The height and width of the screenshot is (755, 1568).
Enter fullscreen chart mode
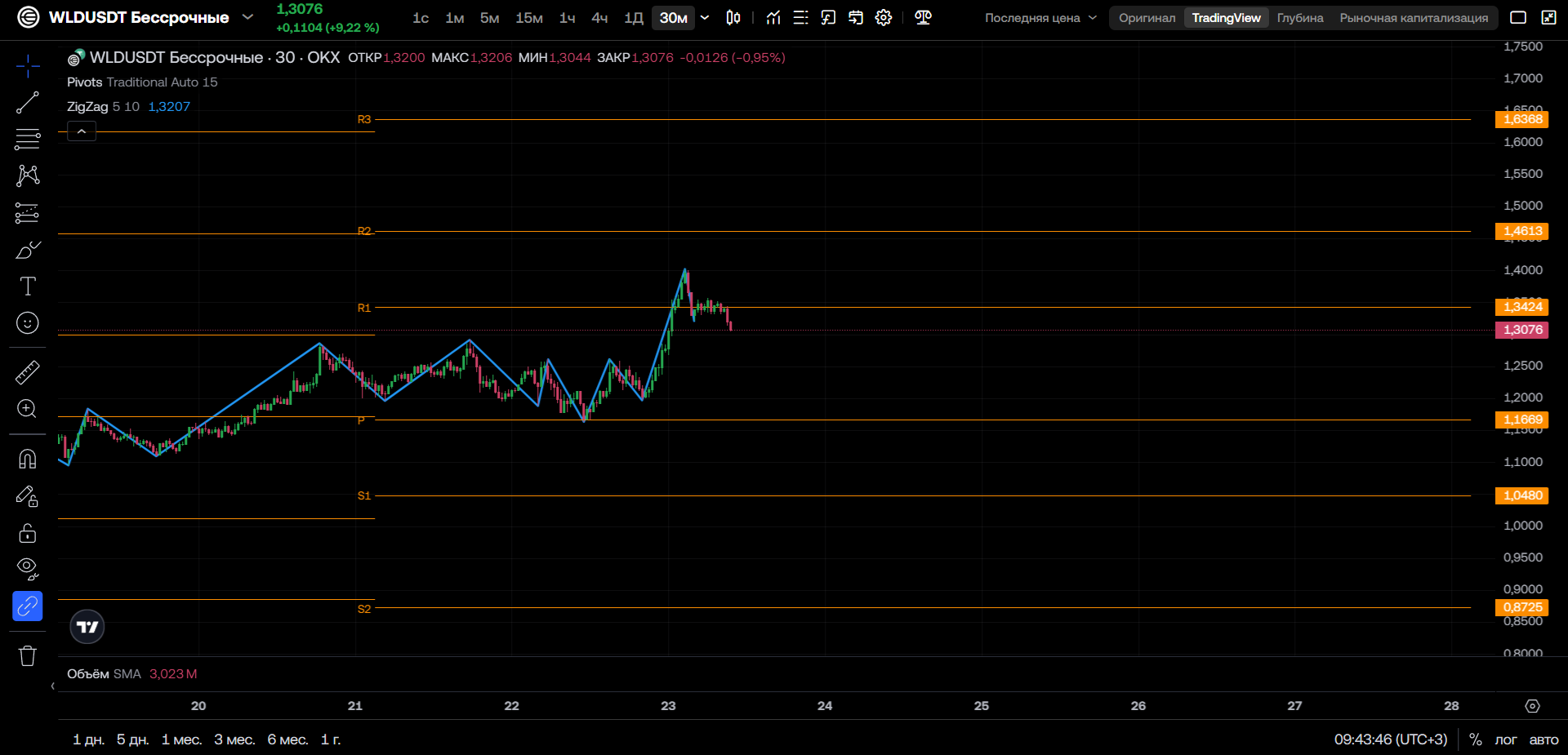pos(1548,17)
